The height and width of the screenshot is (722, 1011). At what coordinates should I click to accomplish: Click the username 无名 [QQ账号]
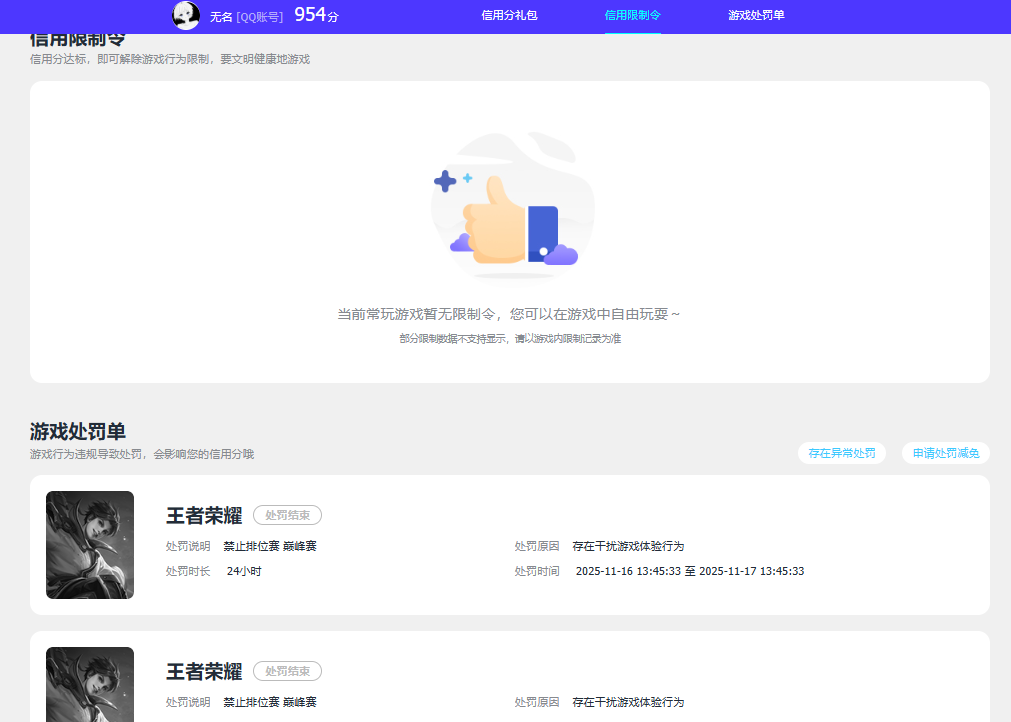pyautogui.click(x=246, y=17)
